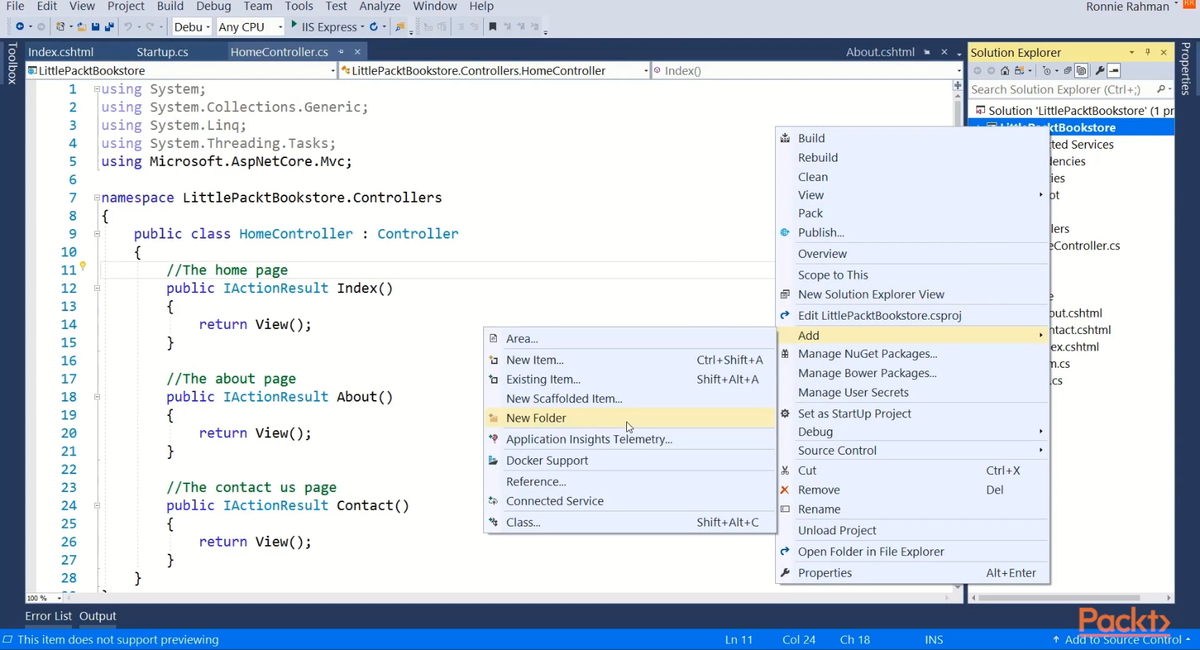Select New Folder in the Add submenu
The image size is (1200, 650).
click(630, 418)
